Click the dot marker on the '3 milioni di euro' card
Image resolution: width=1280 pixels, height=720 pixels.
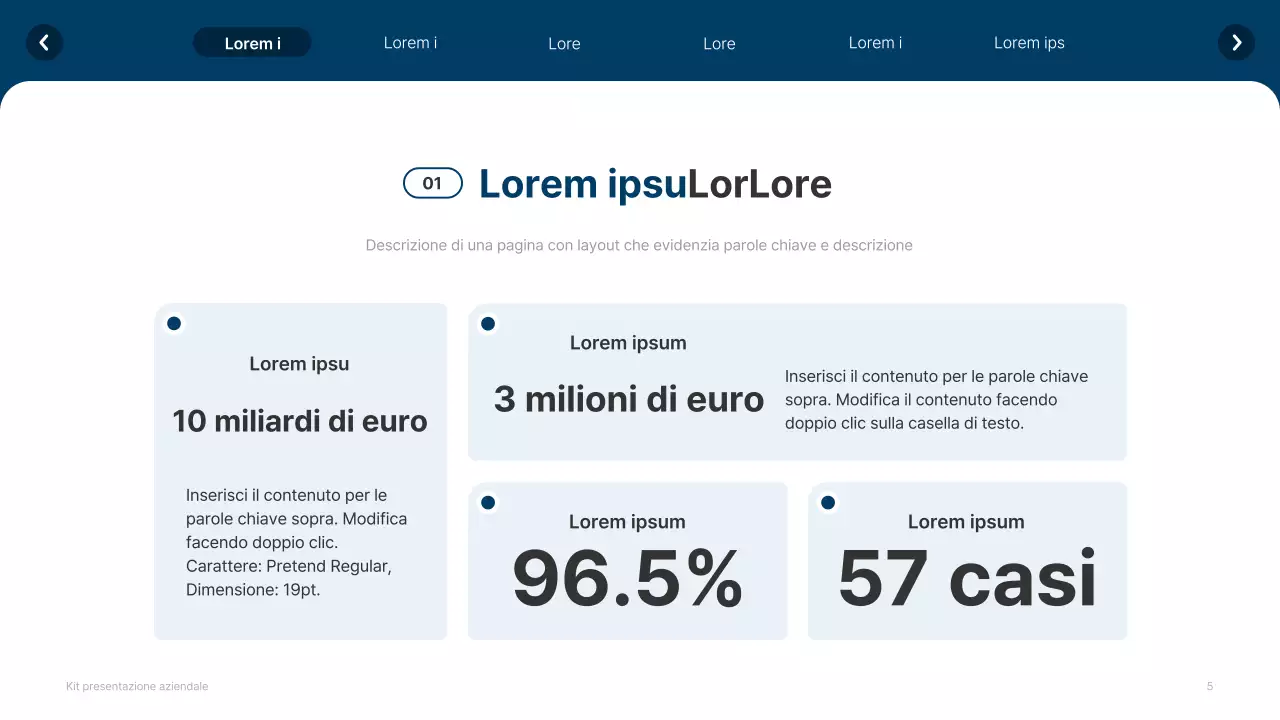tap(488, 323)
